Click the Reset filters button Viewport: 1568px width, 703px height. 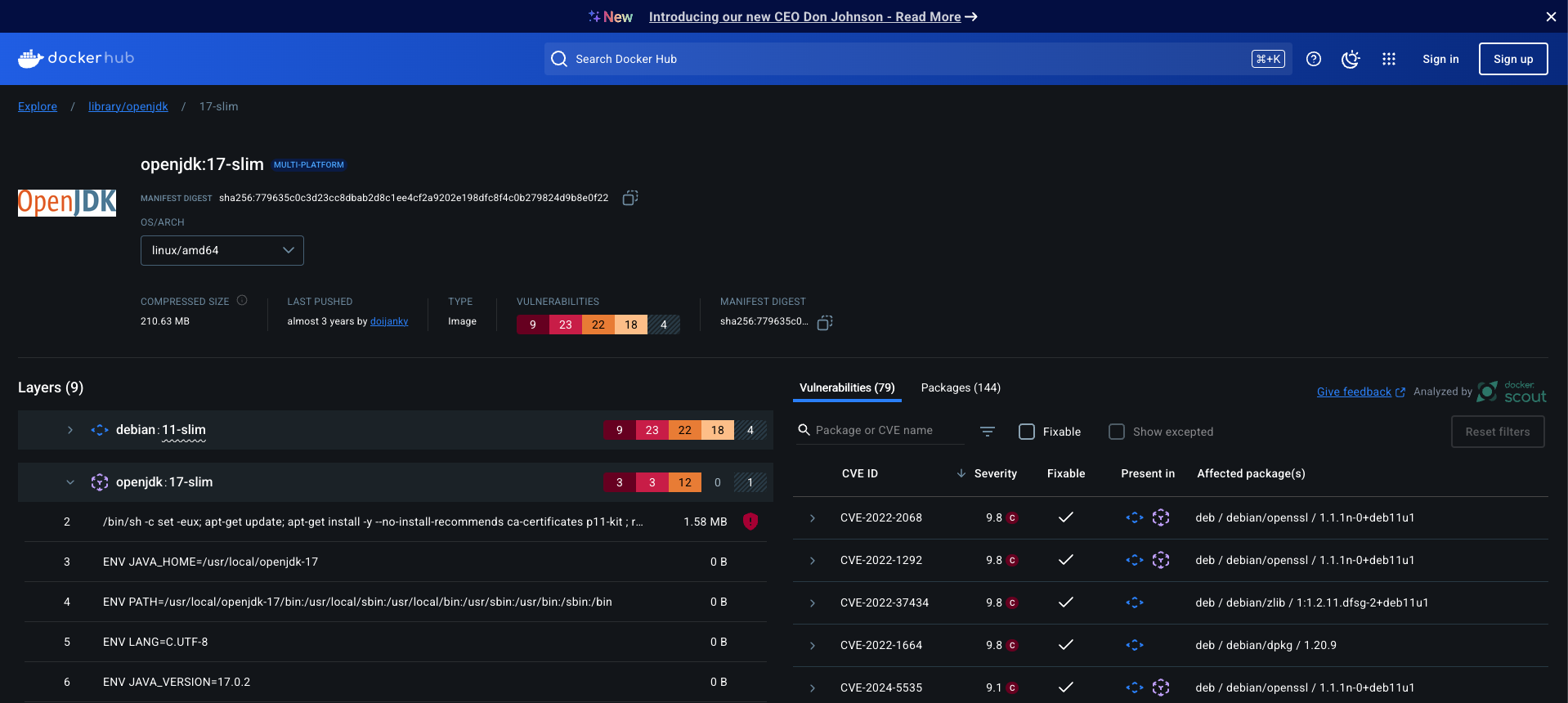1498,432
